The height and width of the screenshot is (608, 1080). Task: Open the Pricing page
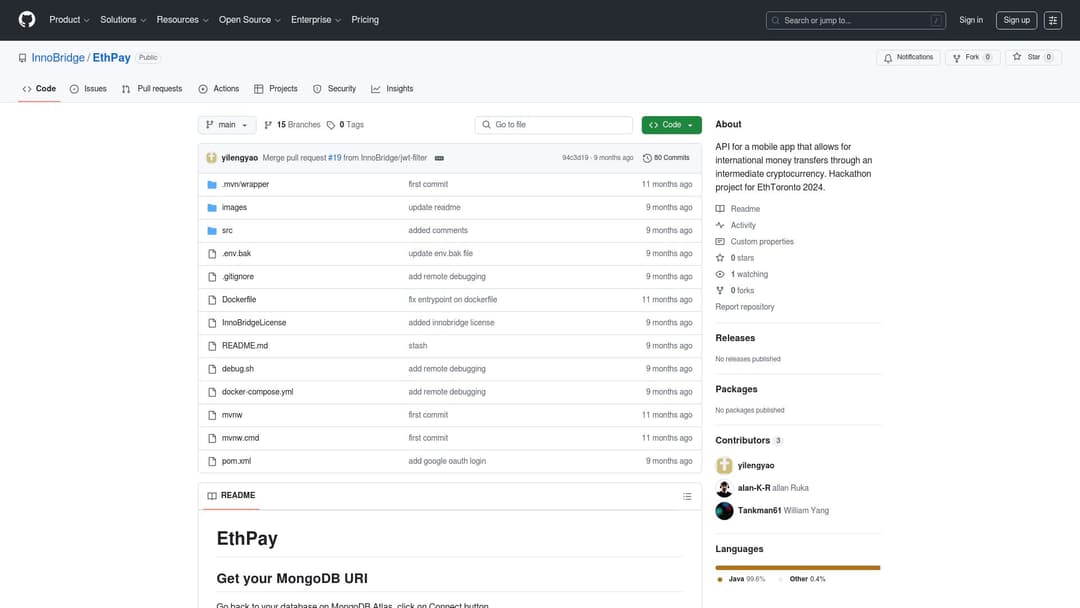[365, 20]
